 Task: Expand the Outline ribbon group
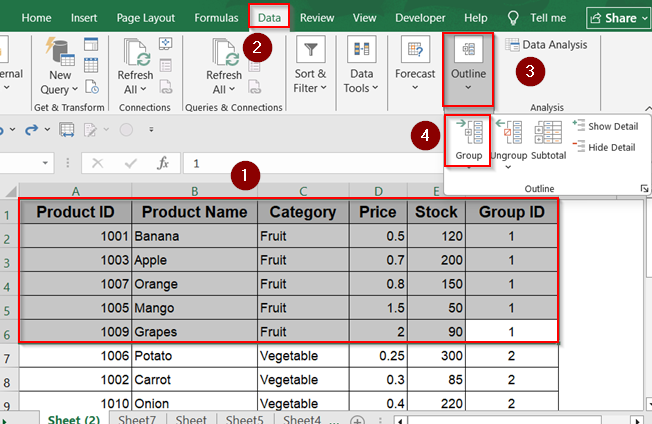tap(468, 69)
